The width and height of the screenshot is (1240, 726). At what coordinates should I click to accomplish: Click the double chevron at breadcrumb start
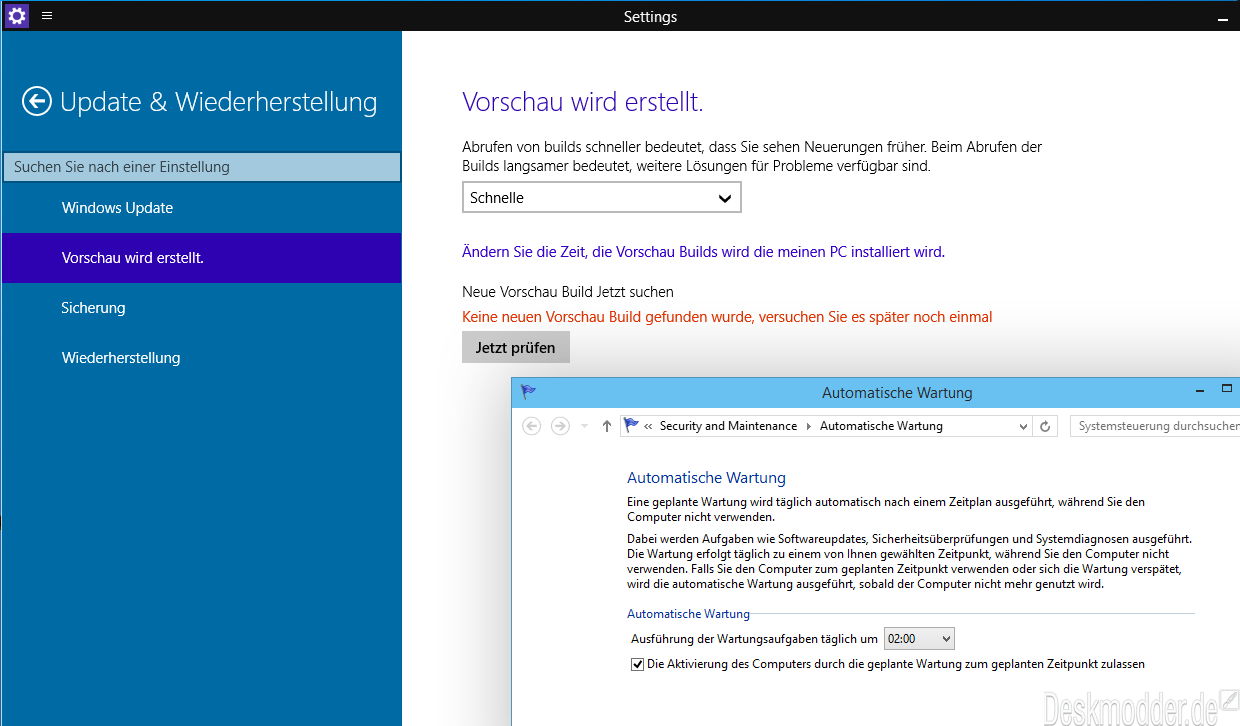648,426
